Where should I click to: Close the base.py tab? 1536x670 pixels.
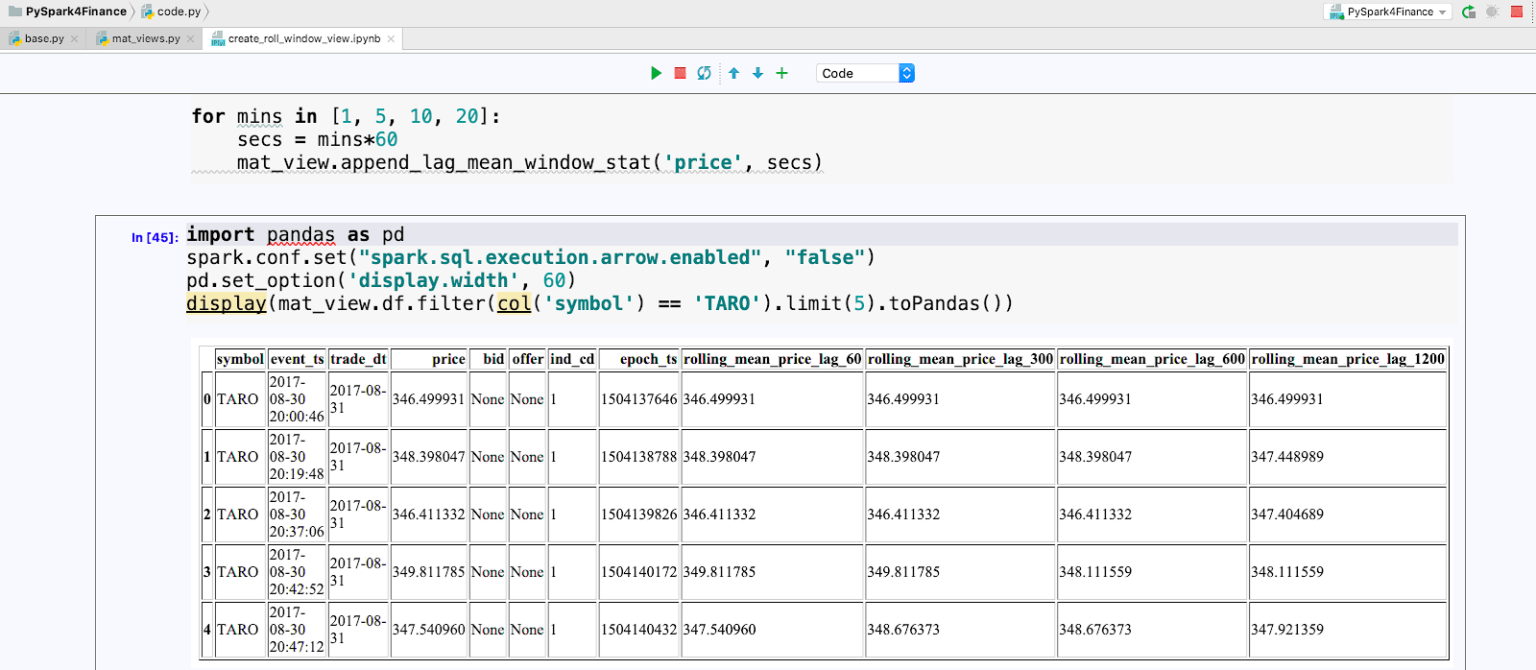75,39
